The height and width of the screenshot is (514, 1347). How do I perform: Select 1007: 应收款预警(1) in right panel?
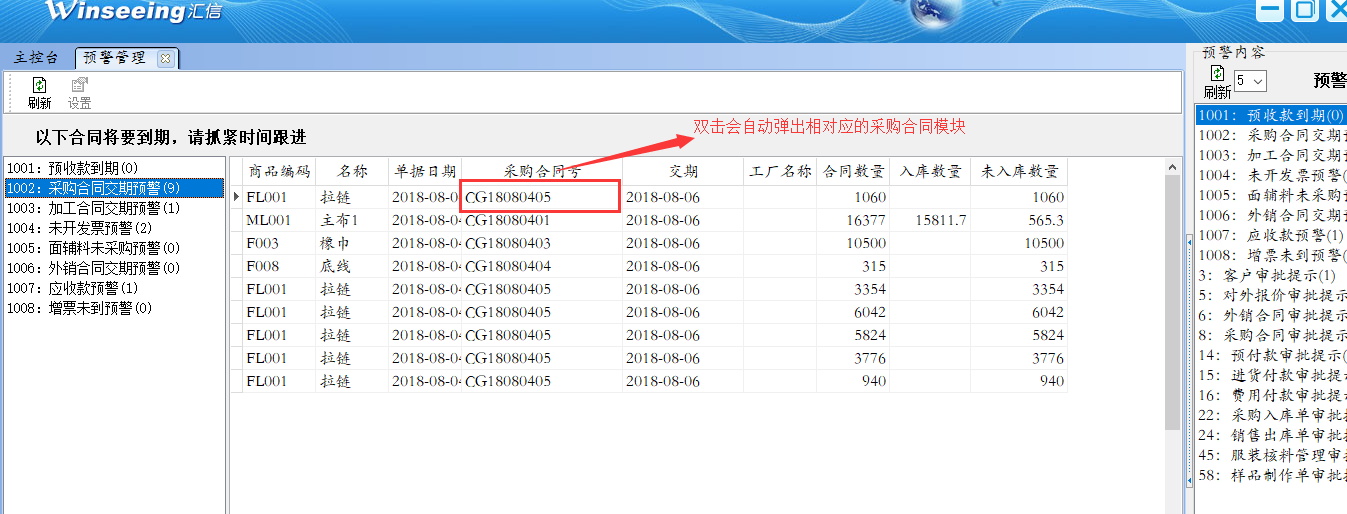tap(1271, 235)
